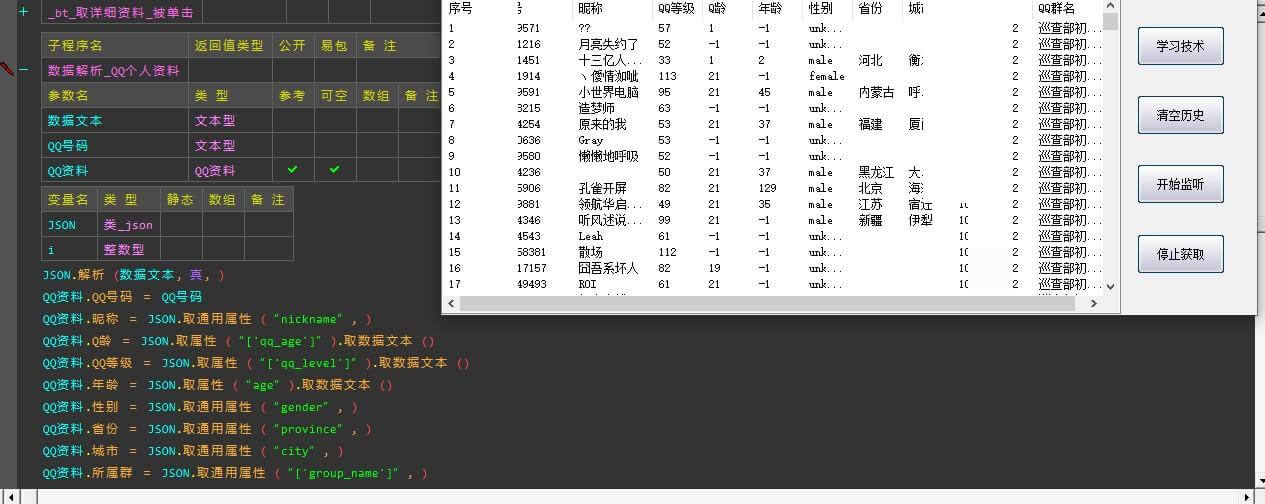This screenshot has width=1265, height=504.
Task: Select the 文本型 type cell for 数据文本
Action: point(215,120)
